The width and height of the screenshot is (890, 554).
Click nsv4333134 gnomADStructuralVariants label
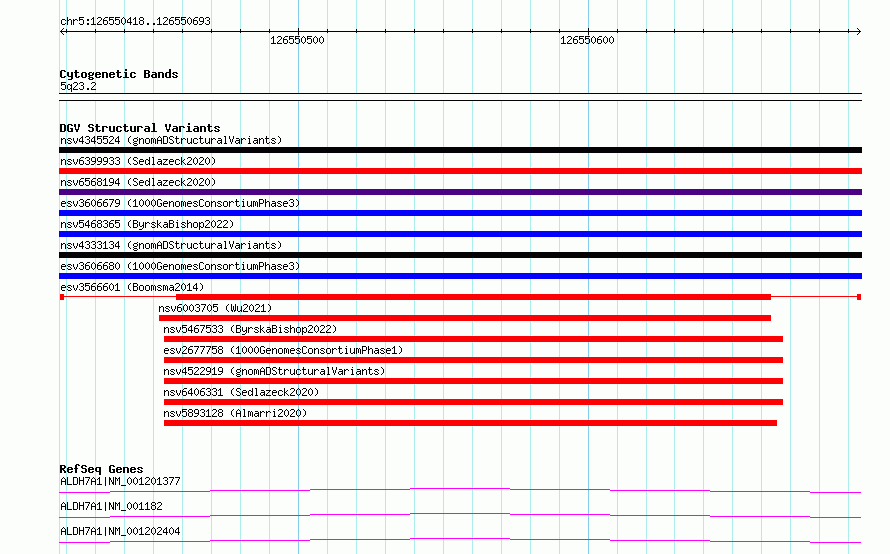[171, 245]
